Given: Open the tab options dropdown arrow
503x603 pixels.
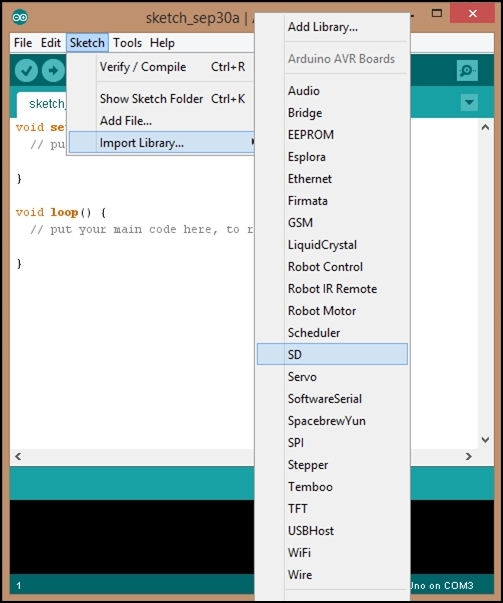Looking at the screenshot, I should pos(469,102).
